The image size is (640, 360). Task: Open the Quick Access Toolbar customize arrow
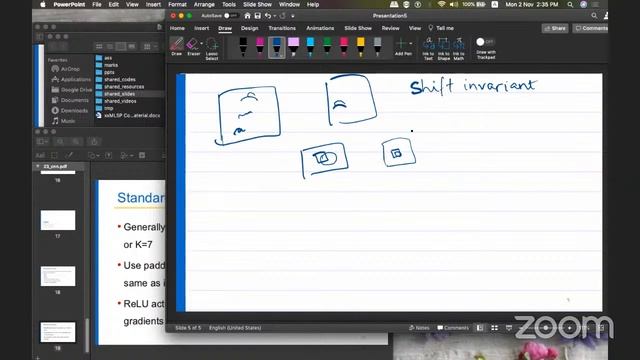point(293,16)
